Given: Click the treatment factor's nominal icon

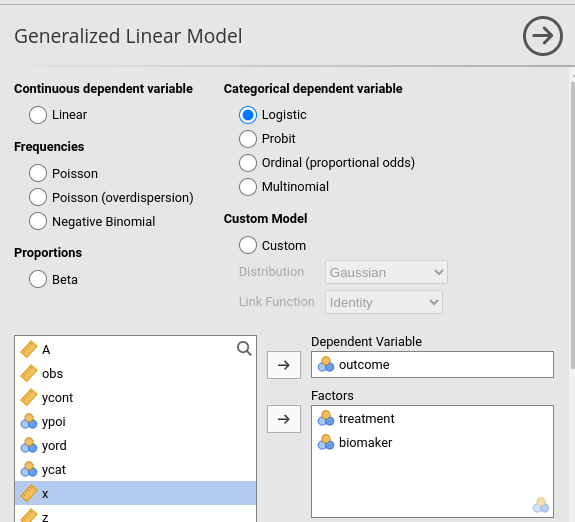Looking at the screenshot, I should [326, 419].
